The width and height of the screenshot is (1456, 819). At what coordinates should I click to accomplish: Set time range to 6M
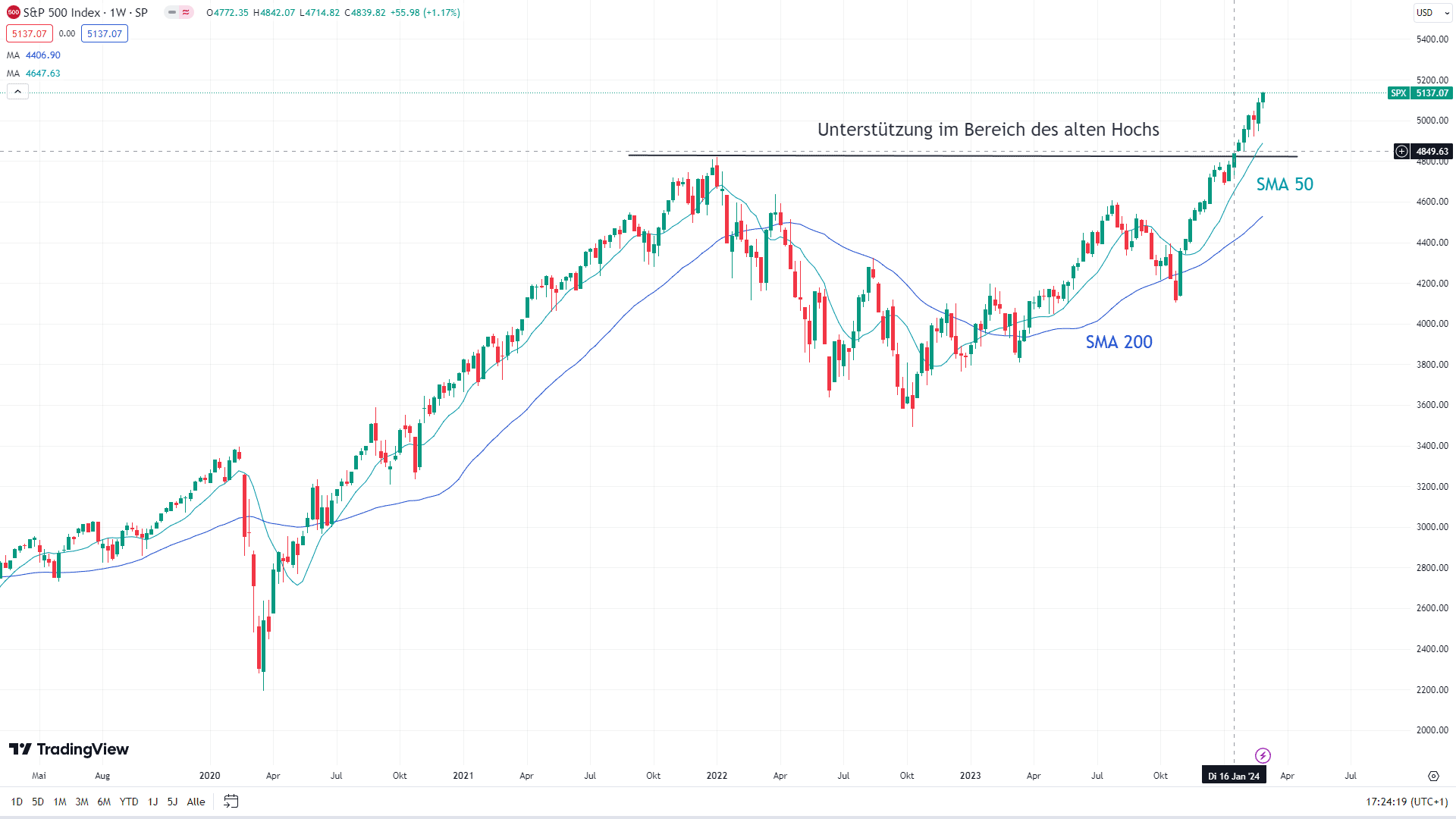point(104,802)
